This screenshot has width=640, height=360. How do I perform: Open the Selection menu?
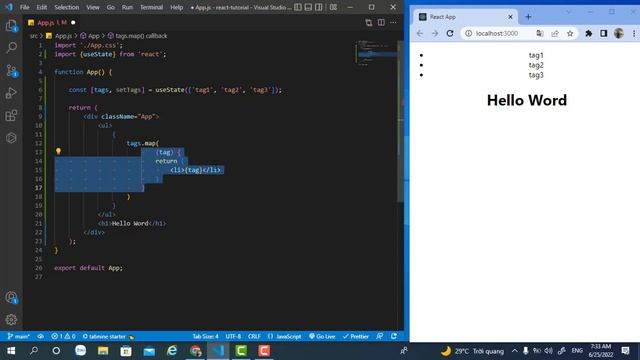(x=67, y=7)
